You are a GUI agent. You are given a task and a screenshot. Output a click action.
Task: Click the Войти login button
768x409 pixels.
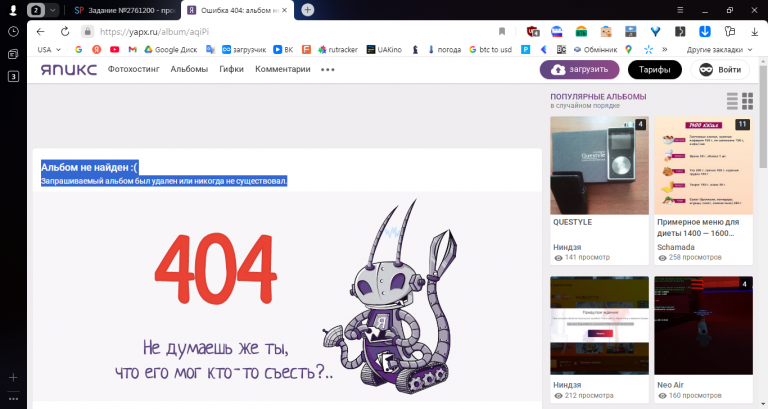[x=720, y=70]
